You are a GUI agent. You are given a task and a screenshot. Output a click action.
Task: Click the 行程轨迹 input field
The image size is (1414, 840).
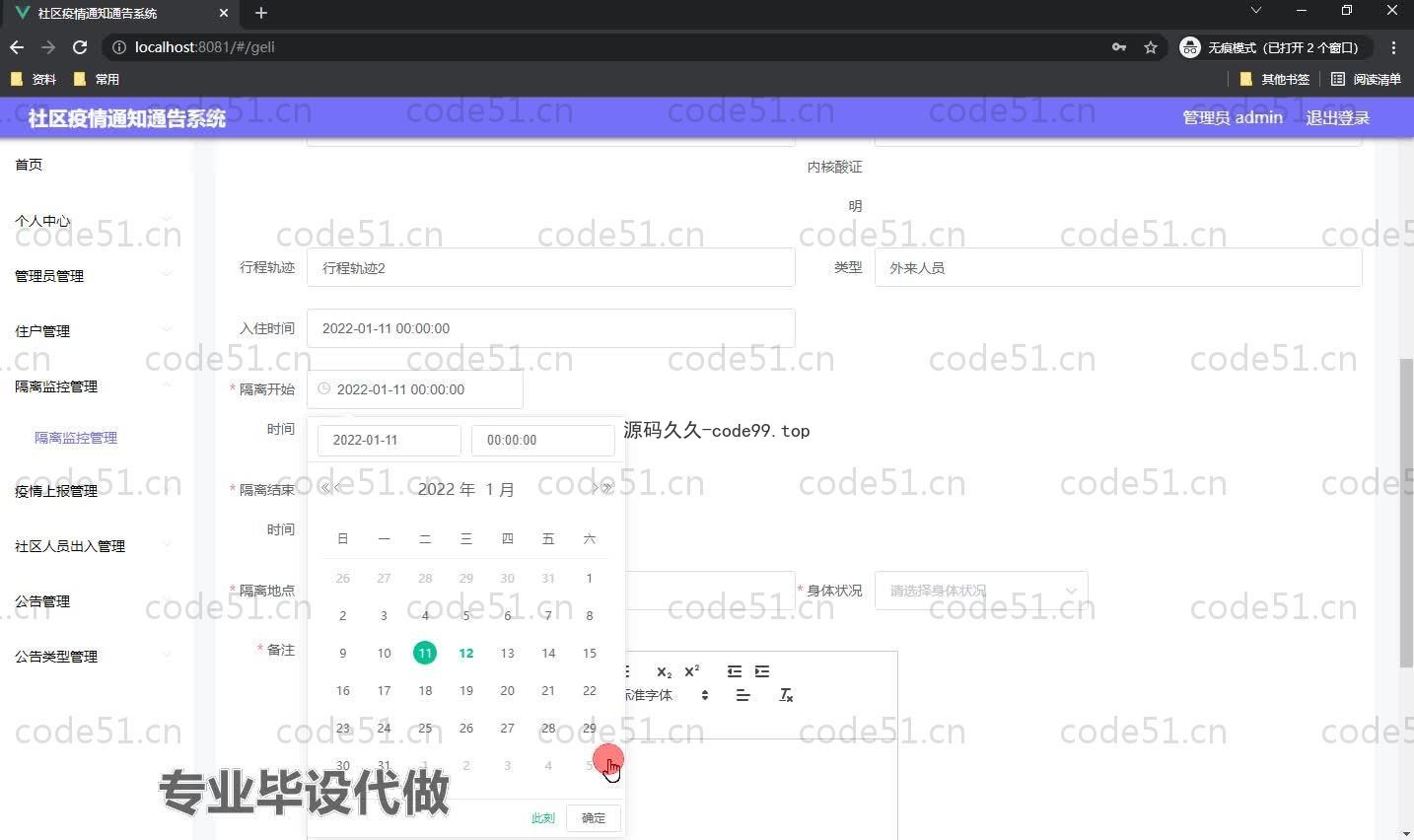coord(551,267)
